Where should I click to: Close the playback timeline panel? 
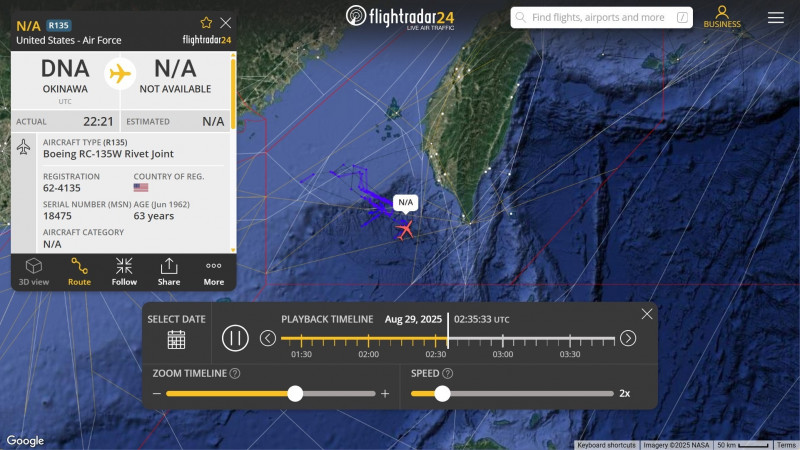click(x=647, y=314)
